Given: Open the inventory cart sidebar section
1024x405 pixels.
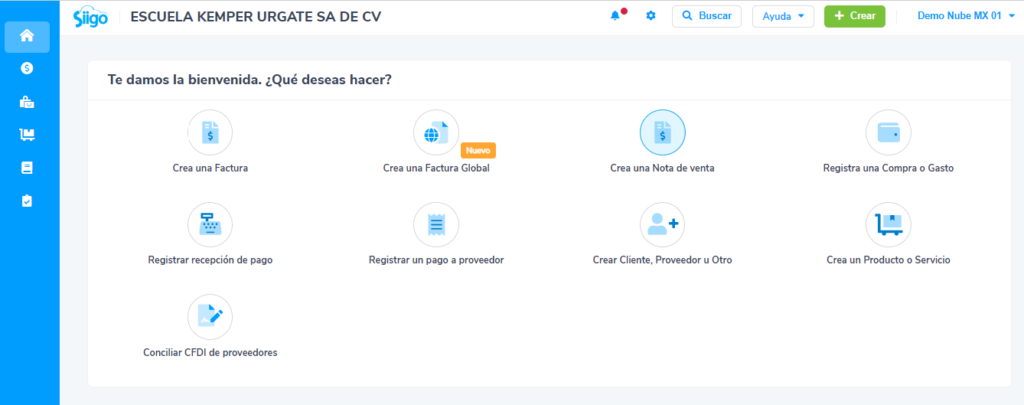Looking at the screenshot, I should [27, 135].
